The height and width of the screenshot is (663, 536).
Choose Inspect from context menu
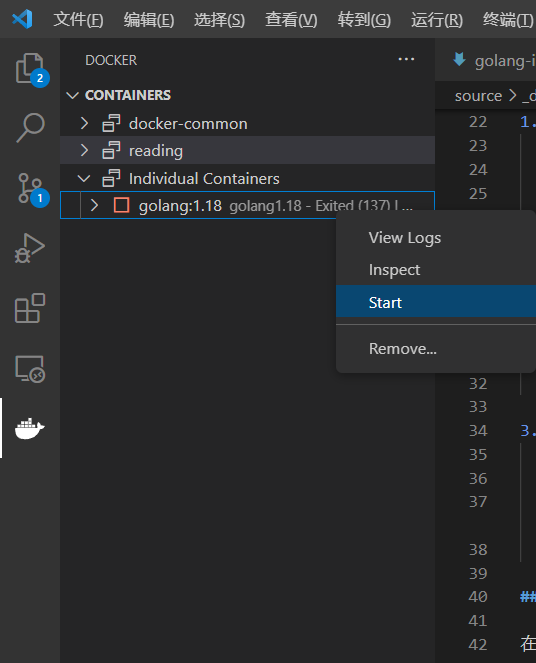coord(436,270)
